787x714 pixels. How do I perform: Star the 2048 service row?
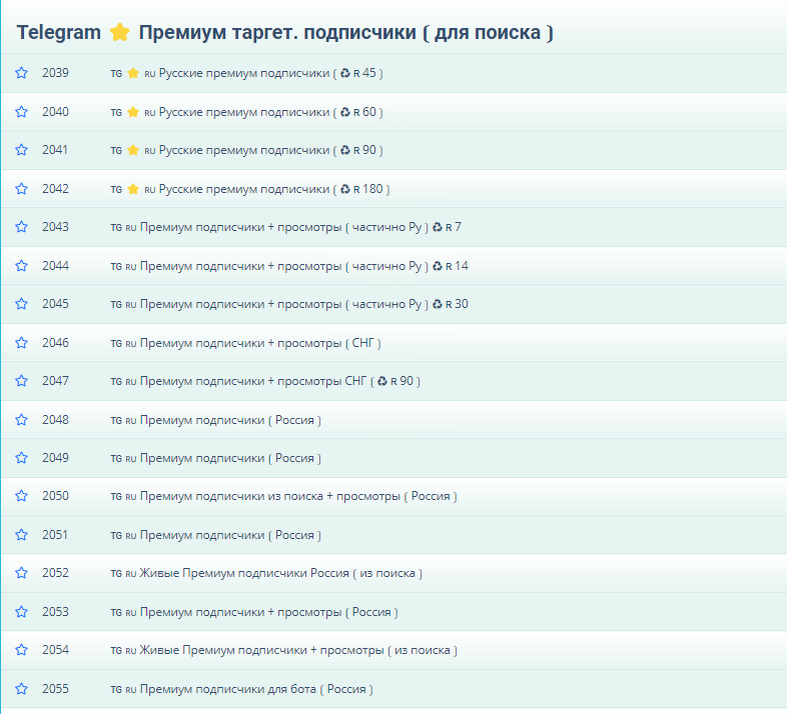pos(22,419)
